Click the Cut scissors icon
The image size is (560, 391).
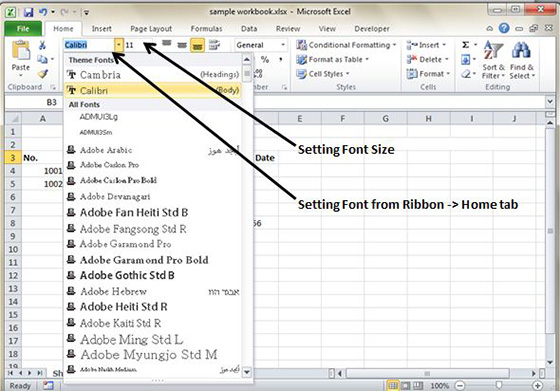pos(42,45)
